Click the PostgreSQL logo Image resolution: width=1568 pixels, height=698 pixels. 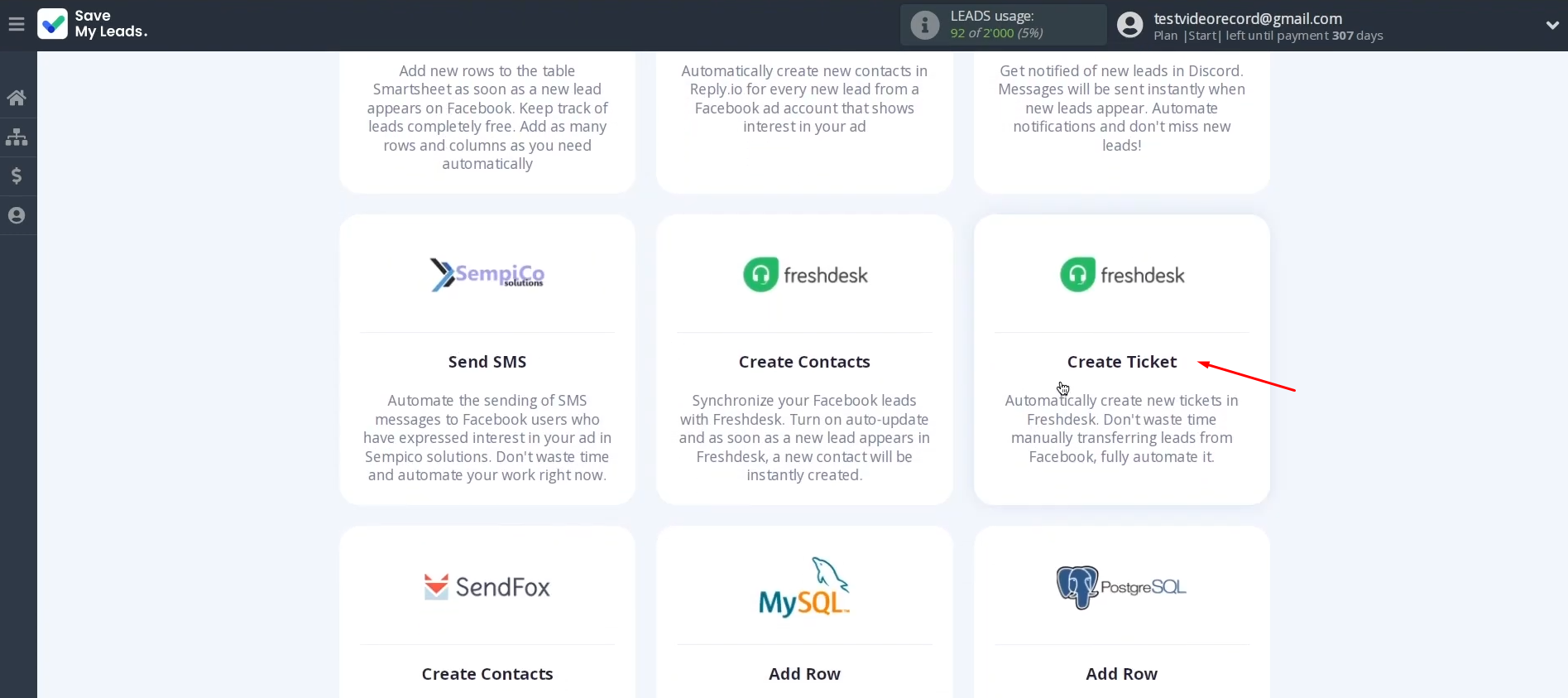pos(1122,587)
